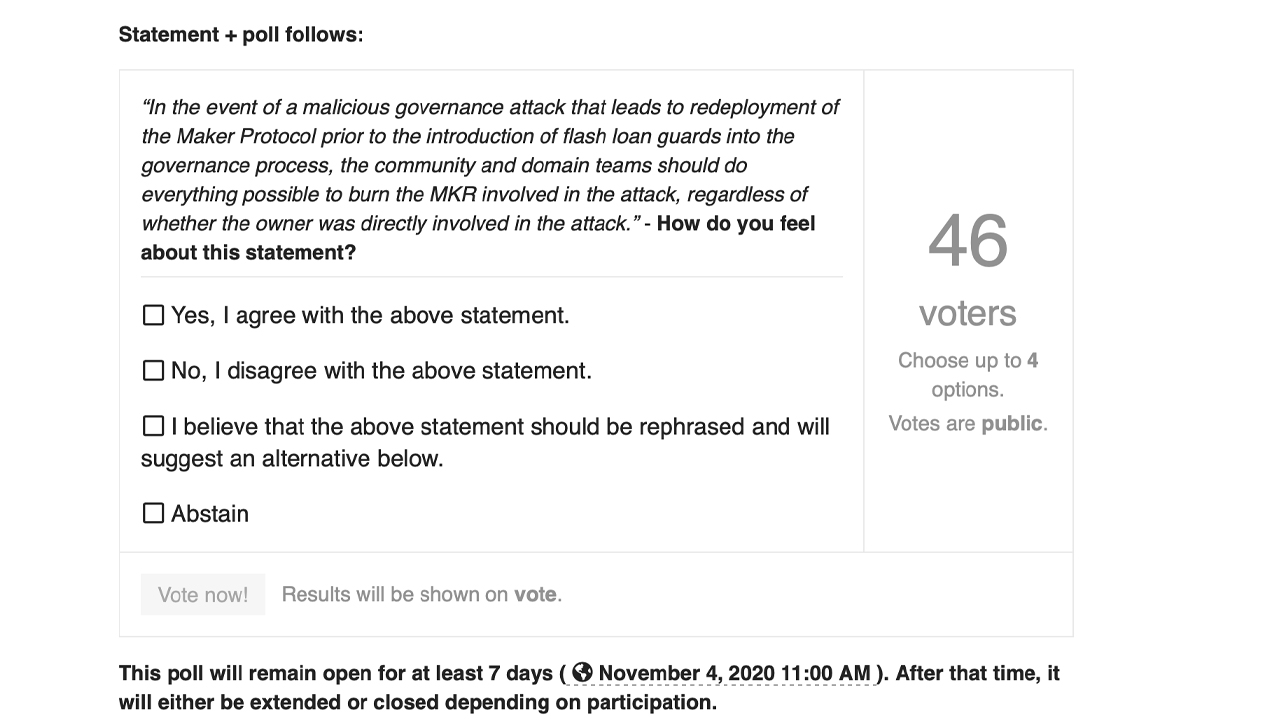Open the November 4, 2020 date details
1280x720 pixels.
(x=700, y=673)
